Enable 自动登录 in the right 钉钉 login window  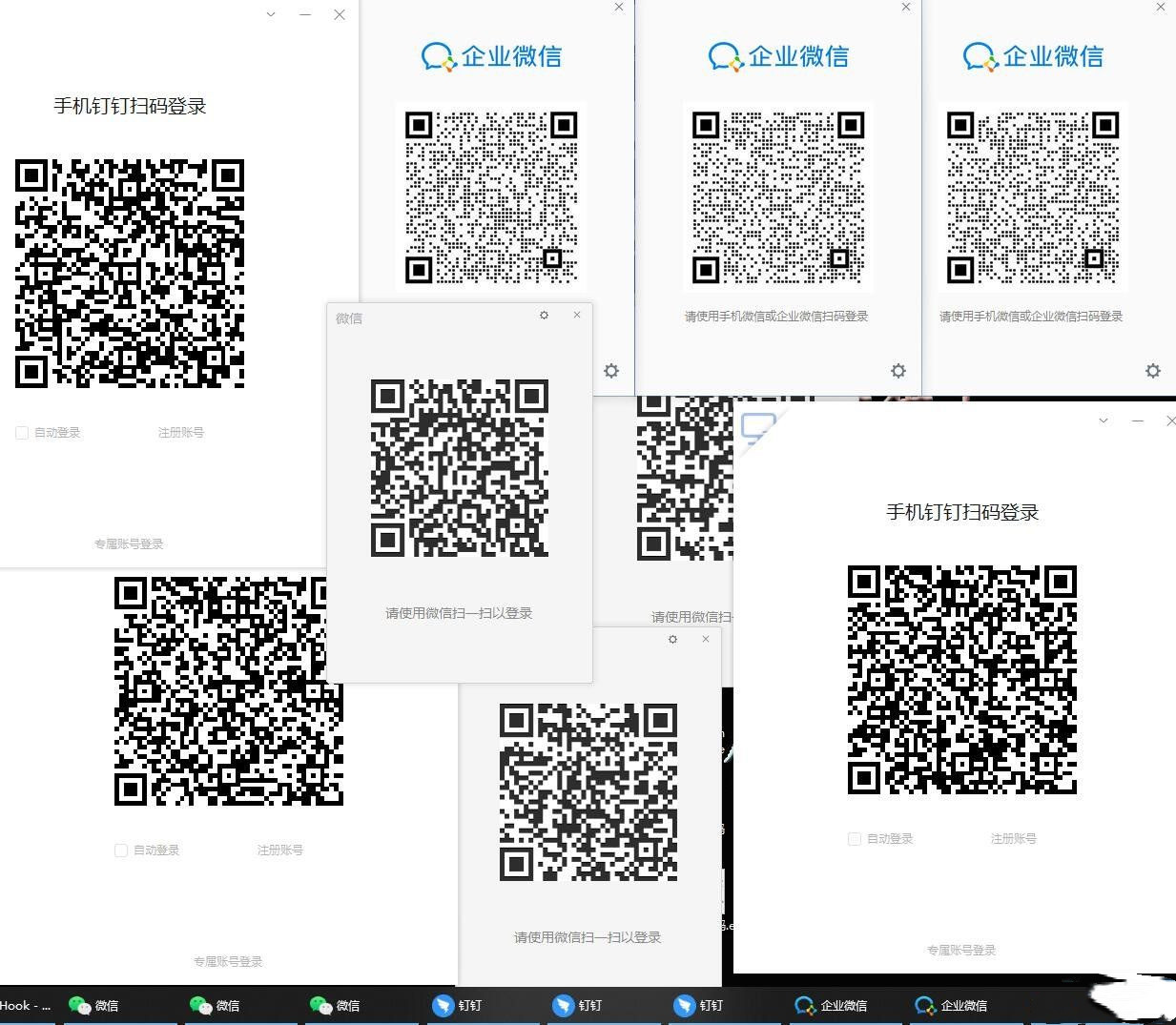[854, 839]
